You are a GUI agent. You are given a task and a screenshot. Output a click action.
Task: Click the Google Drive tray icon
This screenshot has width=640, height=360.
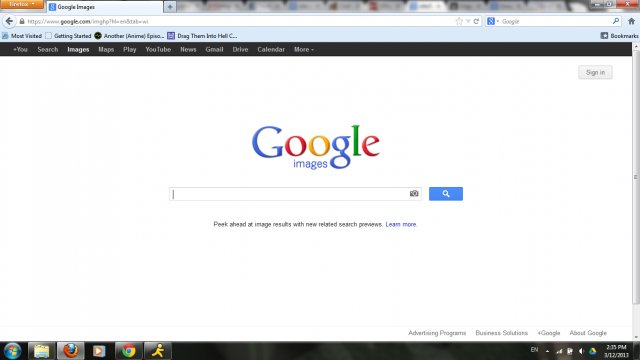(x=593, y=351)
